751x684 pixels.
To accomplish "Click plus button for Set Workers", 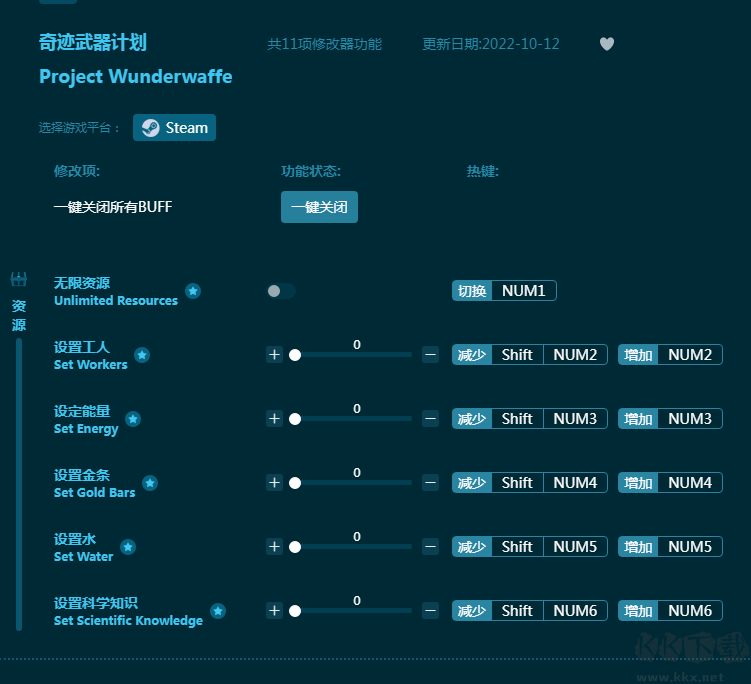I will click(274, 355).
